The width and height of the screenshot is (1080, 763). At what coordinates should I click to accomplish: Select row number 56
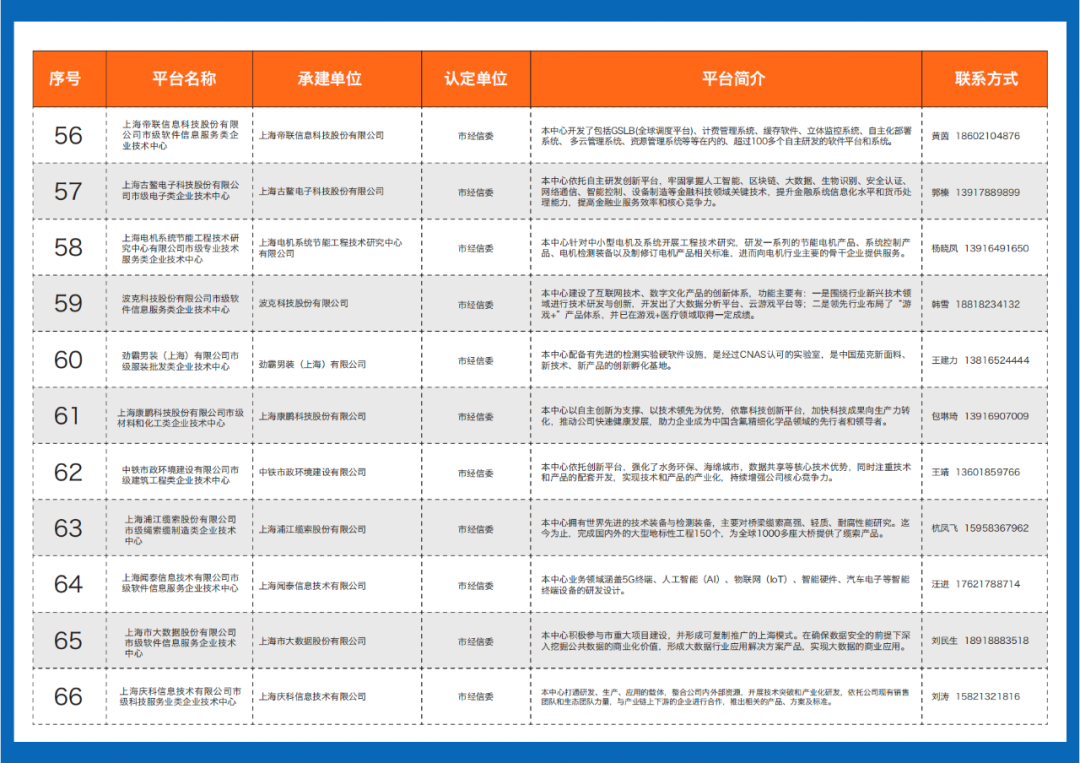[68, 136]
